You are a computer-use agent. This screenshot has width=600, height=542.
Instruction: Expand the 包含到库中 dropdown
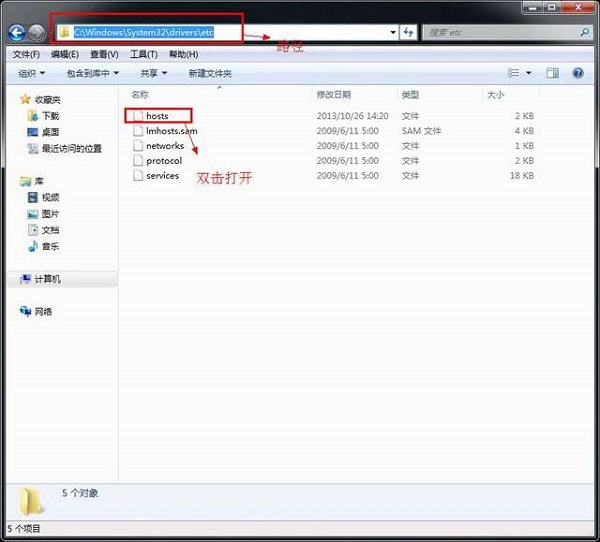tap(93, 73)
